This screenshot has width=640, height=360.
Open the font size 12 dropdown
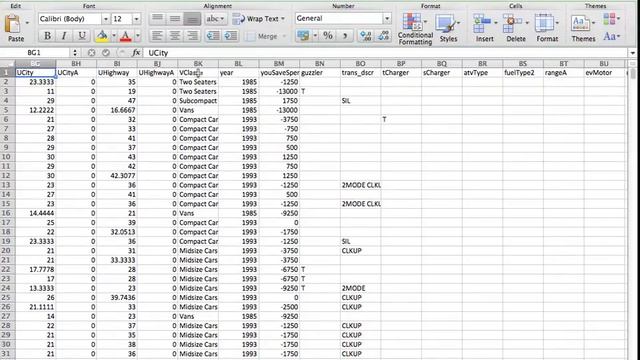point(136,19)
